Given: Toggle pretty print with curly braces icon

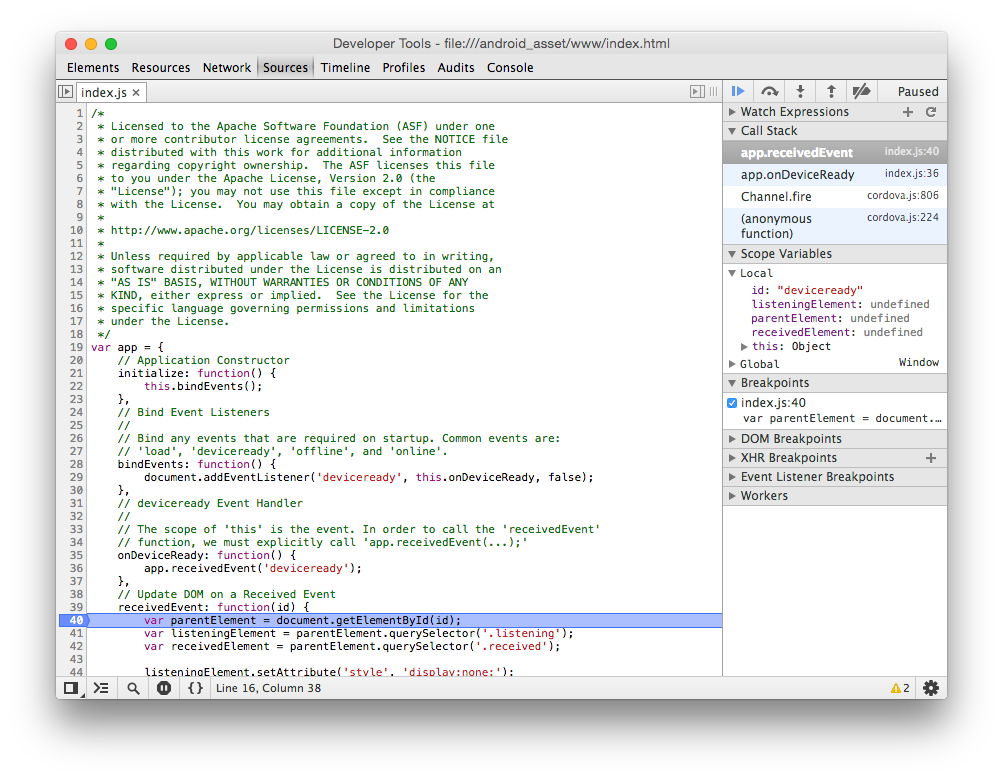Looking at the screenshot, I should click(x=196, y=688).
